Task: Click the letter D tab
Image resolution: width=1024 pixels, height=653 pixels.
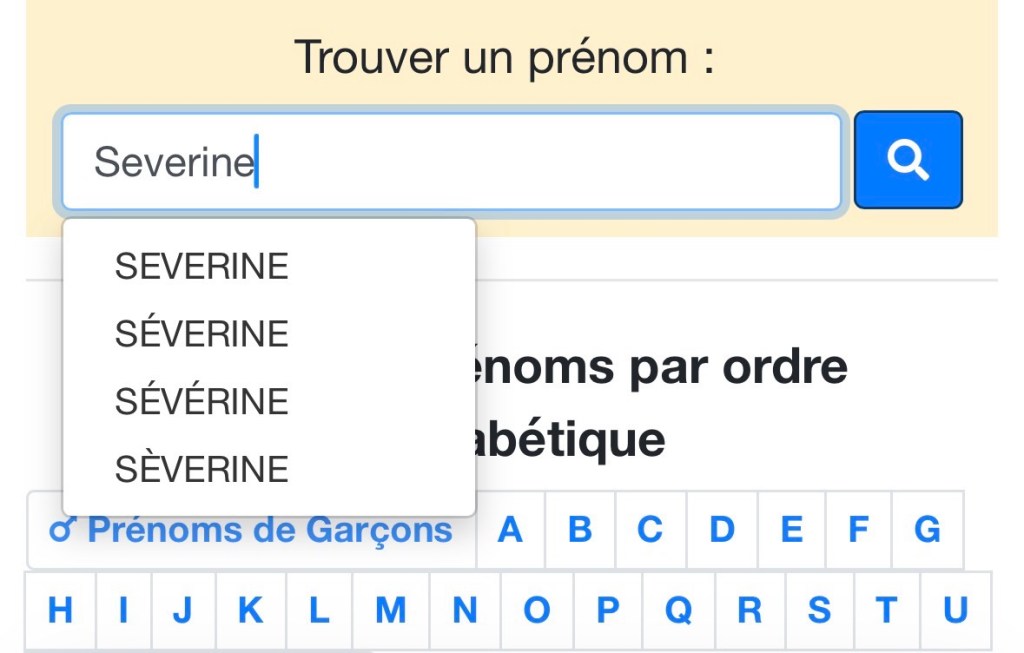Action: coord(720,531)
